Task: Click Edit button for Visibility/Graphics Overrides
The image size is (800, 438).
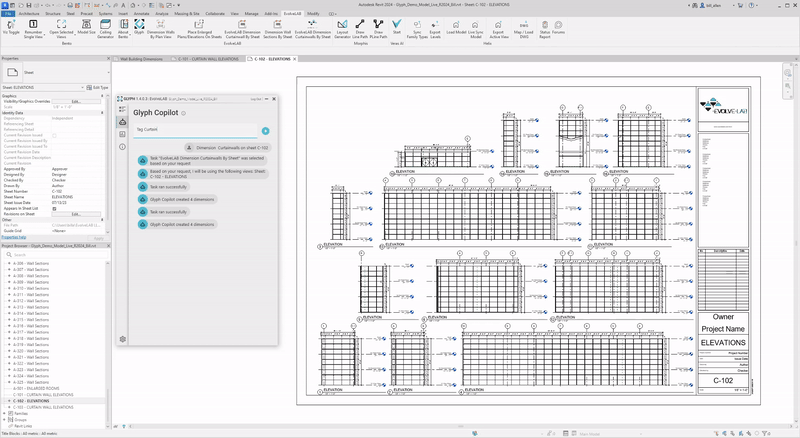Action: point(75,101)
